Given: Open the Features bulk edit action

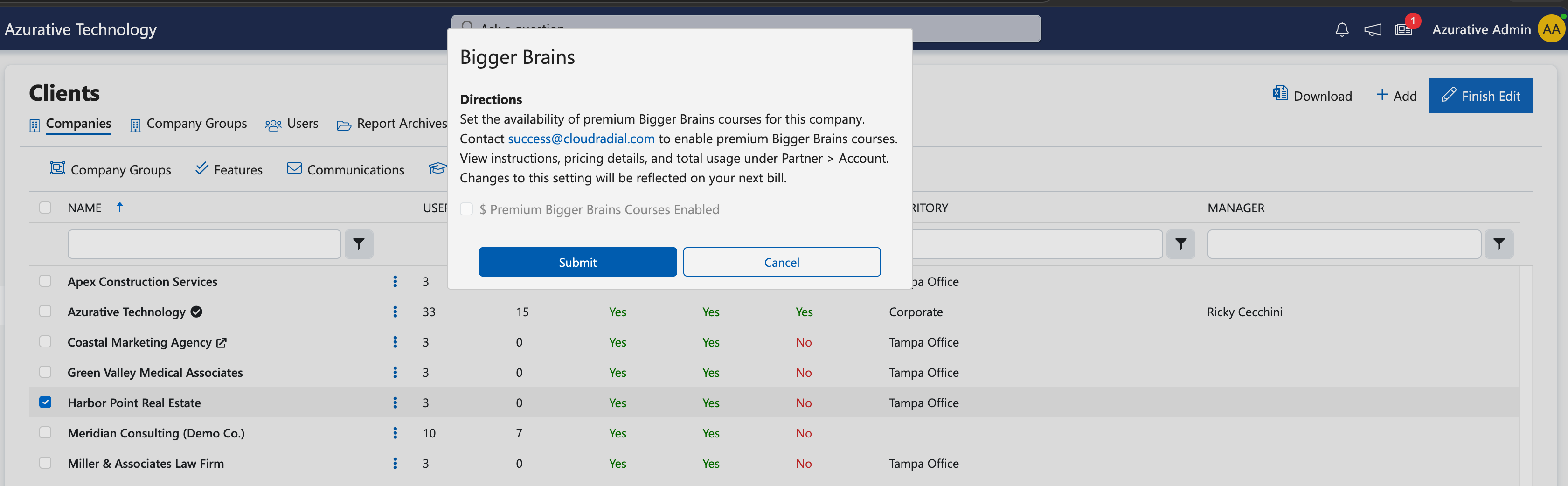Looking at the screenshot, I should pos(229,169).
